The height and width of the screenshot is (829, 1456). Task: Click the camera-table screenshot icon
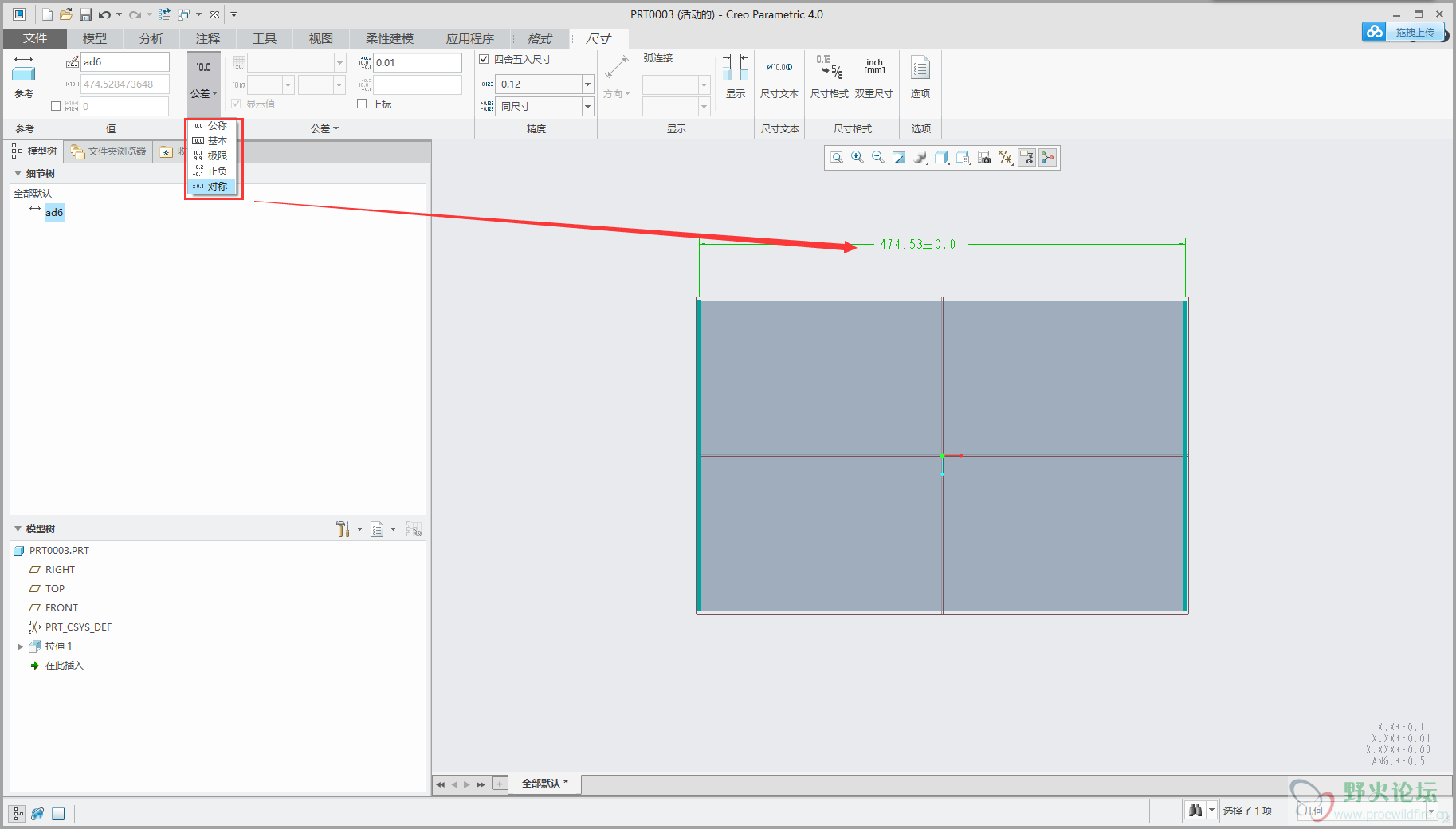tap(984, 158)
